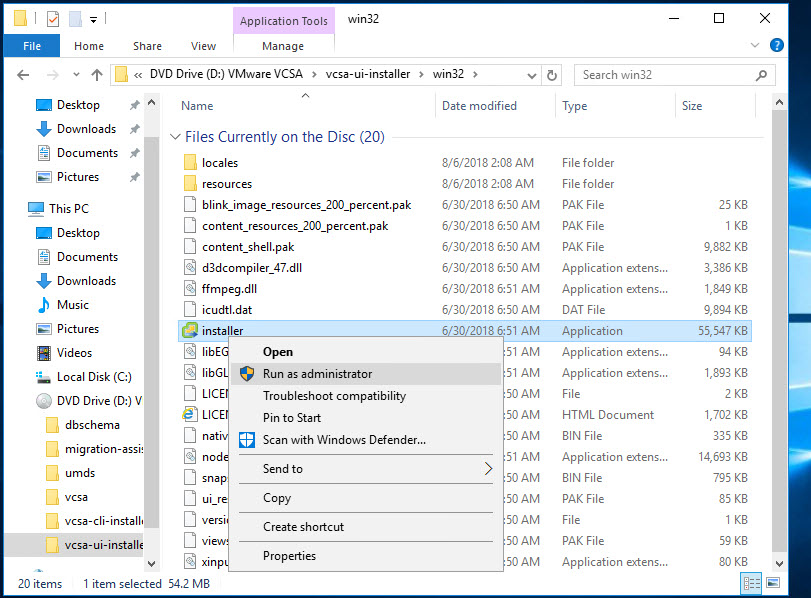Open the View ribbon tab

click(x=203, y=46)
